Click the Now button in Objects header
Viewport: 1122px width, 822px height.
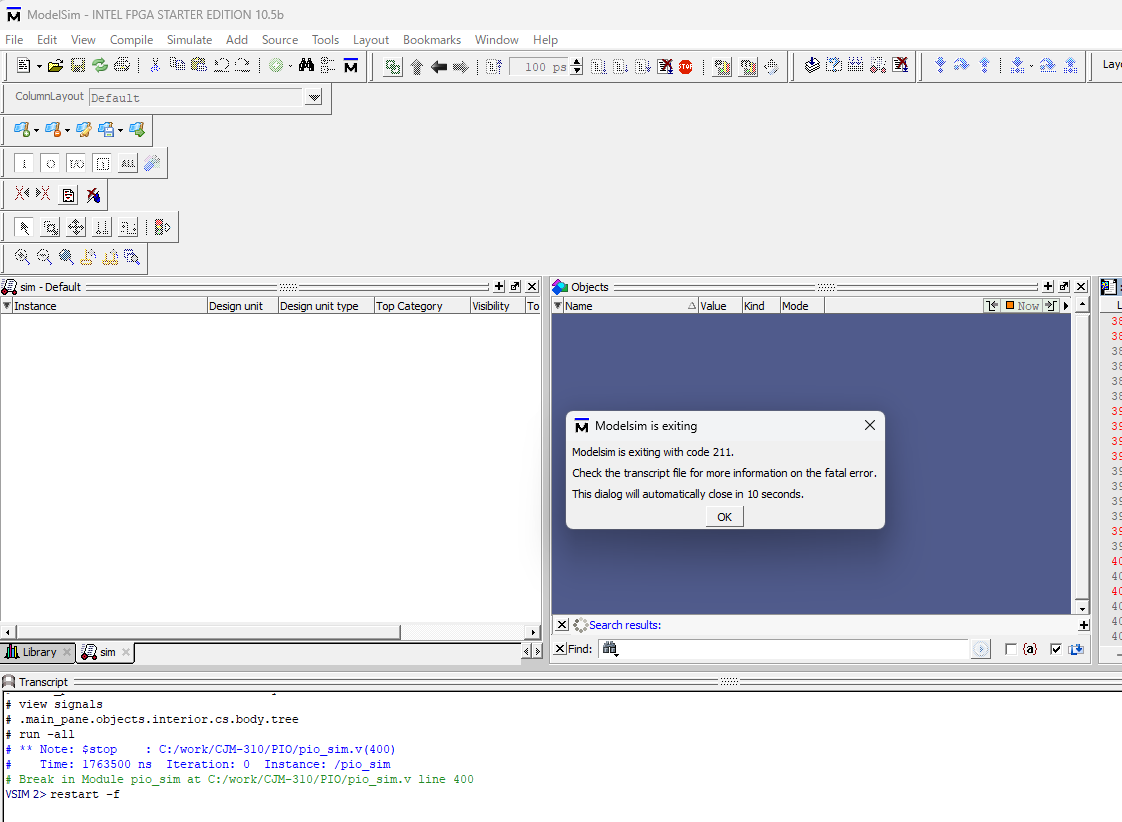(x=1023, y=305)
